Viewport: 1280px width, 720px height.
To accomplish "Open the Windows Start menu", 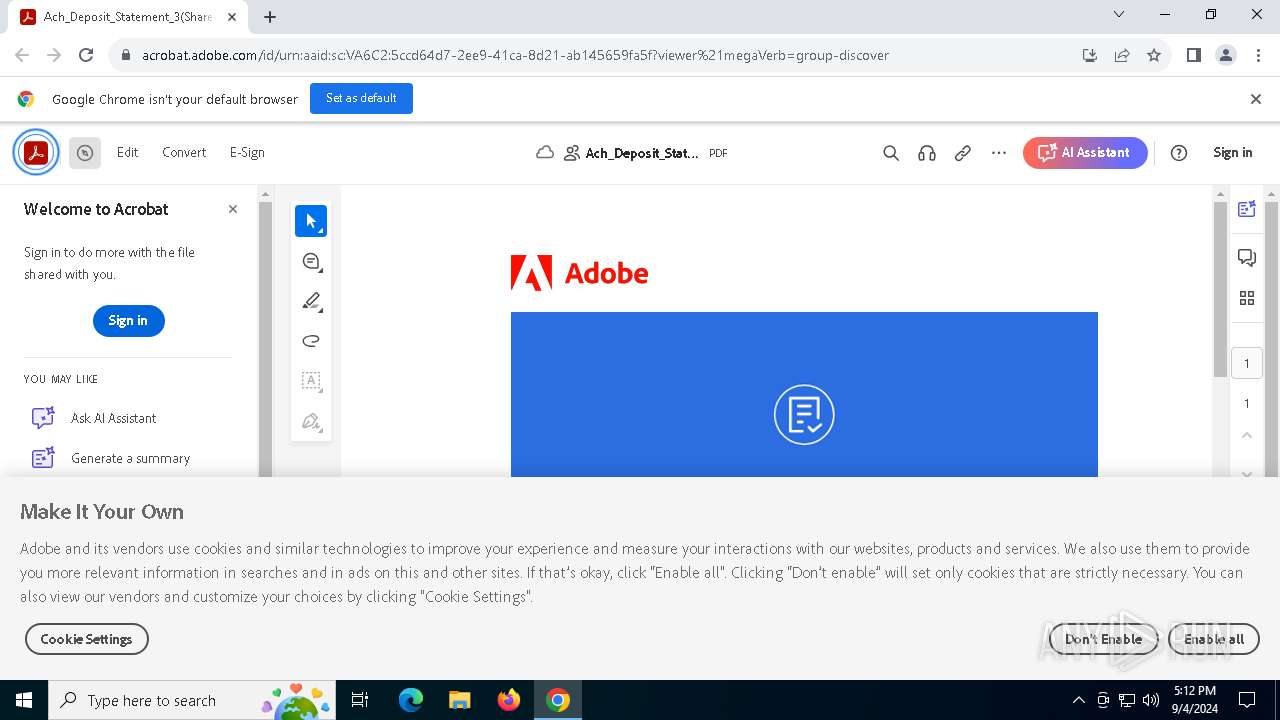I will (24, 700).
